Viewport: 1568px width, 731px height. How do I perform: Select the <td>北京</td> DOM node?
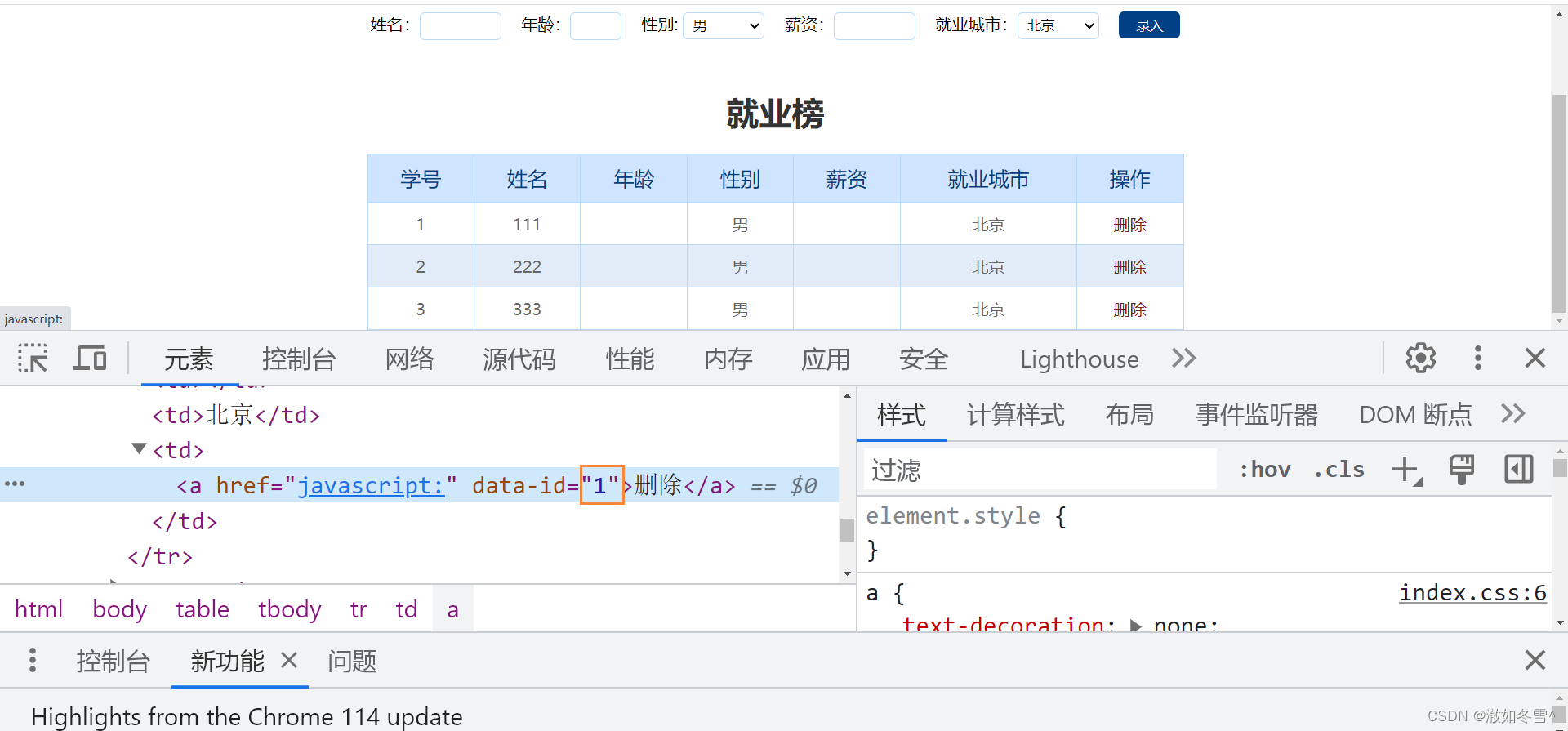click(236, 415)
